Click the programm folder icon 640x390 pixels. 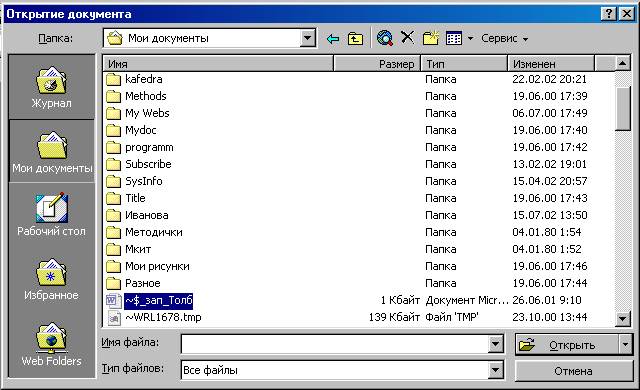113,147
